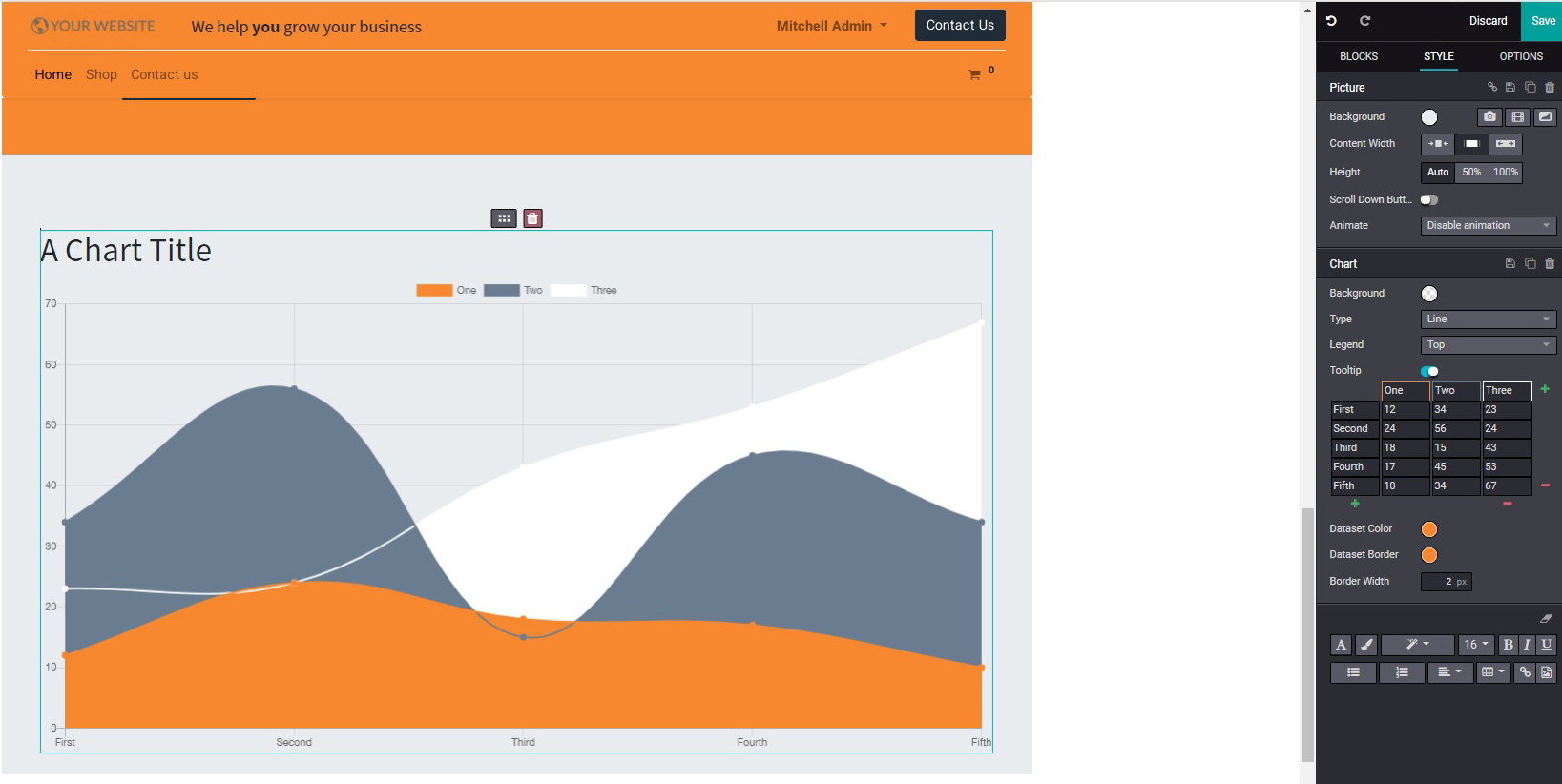Image resolution: width=1562 pixels, height=784 pixels.
Task: Open the Dataset Color orange swatch
Action: point(1428,529)
